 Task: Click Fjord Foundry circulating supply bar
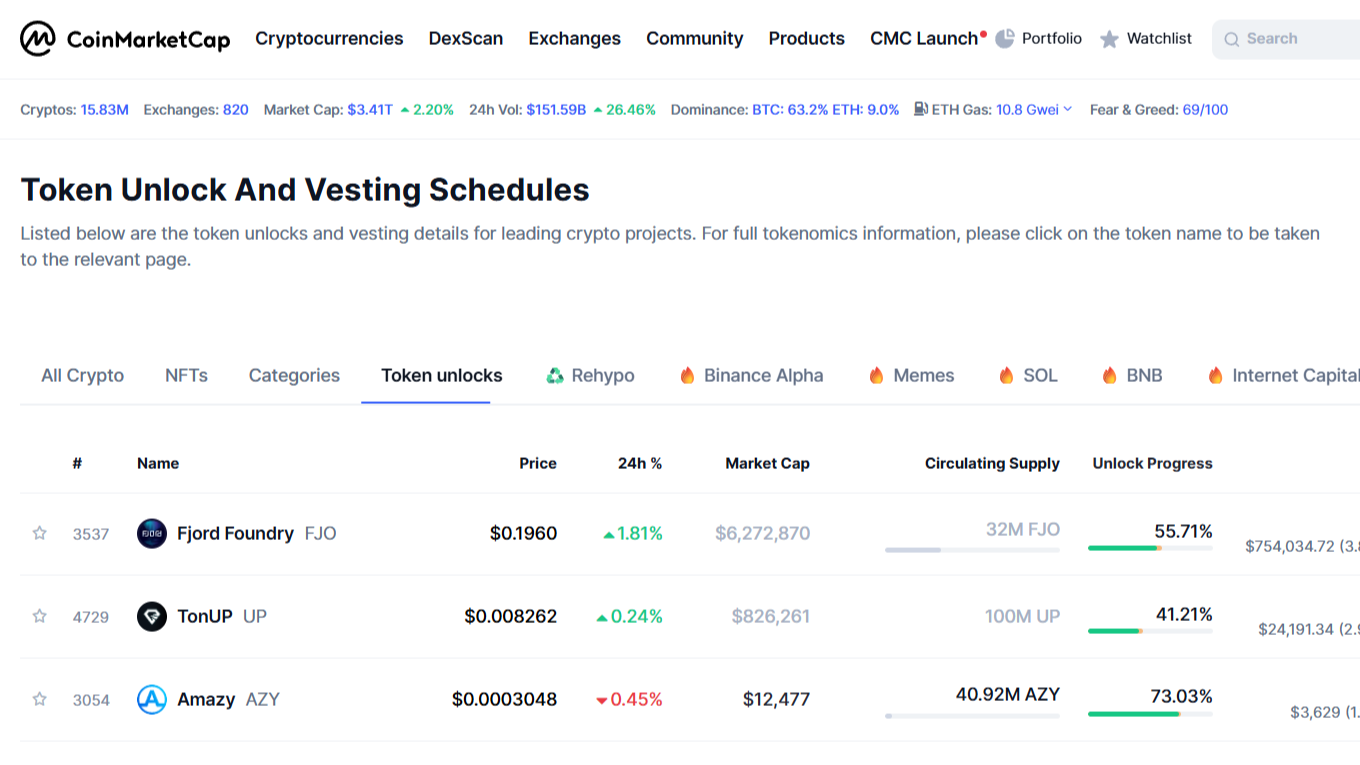click(972, 550)
